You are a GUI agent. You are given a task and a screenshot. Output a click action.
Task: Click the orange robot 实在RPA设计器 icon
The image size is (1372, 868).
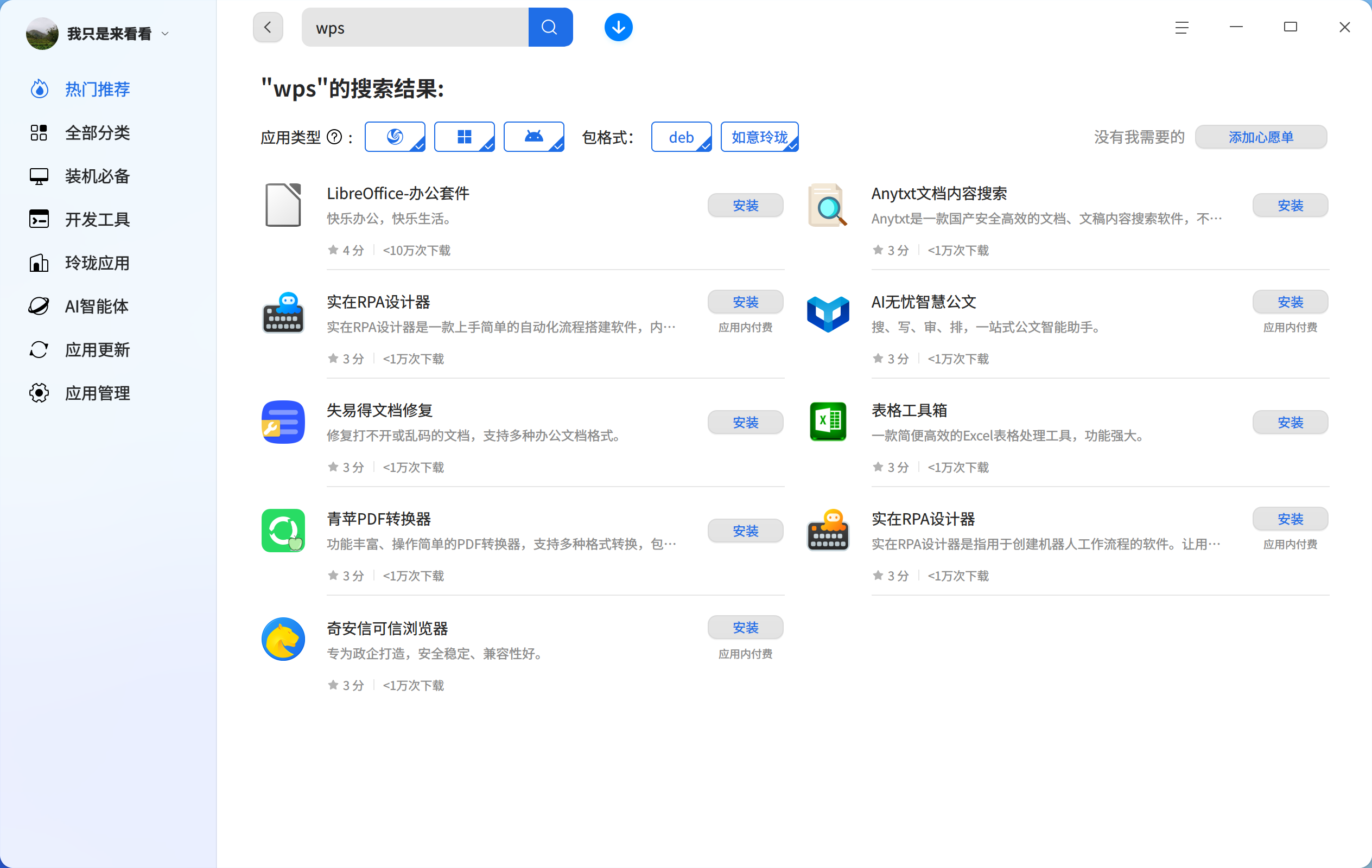tap(828, 530)
